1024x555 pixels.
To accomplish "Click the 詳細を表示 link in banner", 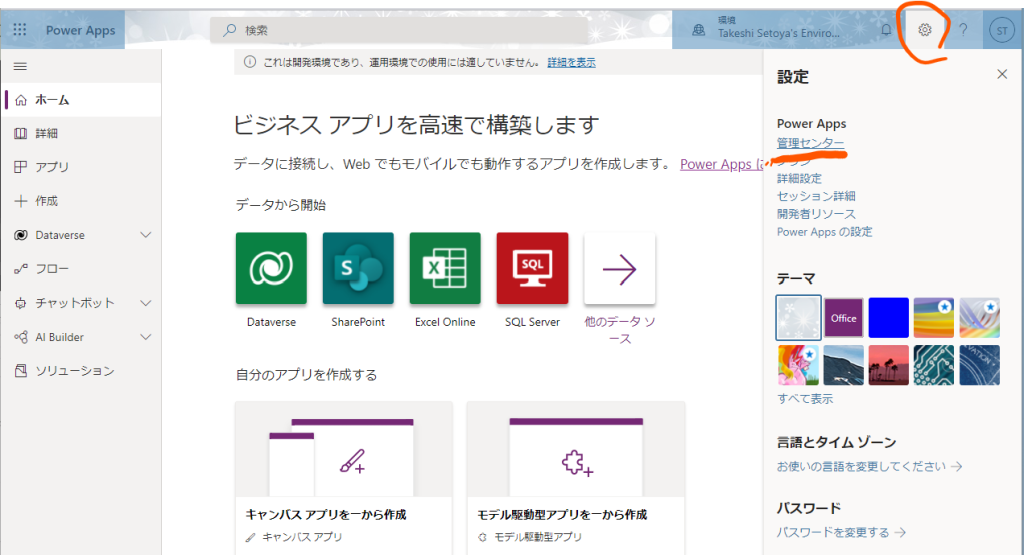I will [571, 62].
